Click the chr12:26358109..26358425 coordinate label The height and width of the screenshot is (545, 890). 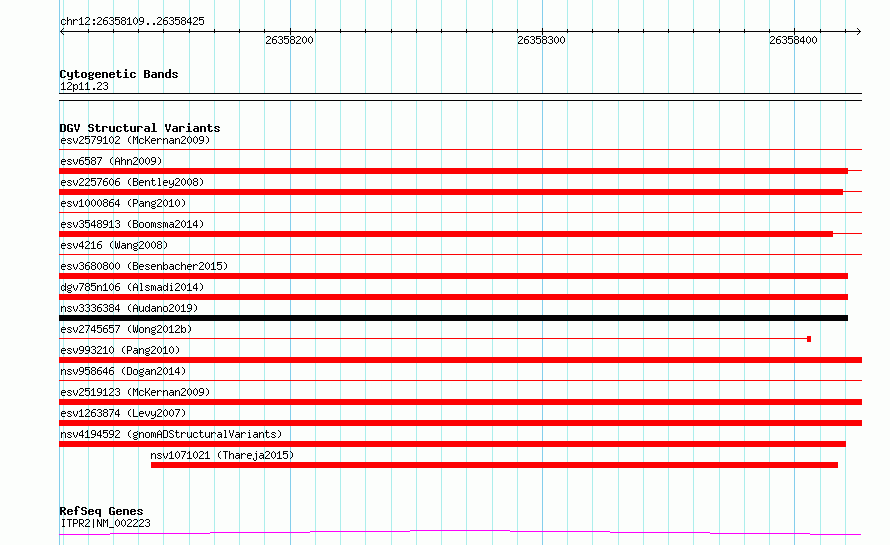(x=132, y=21)
